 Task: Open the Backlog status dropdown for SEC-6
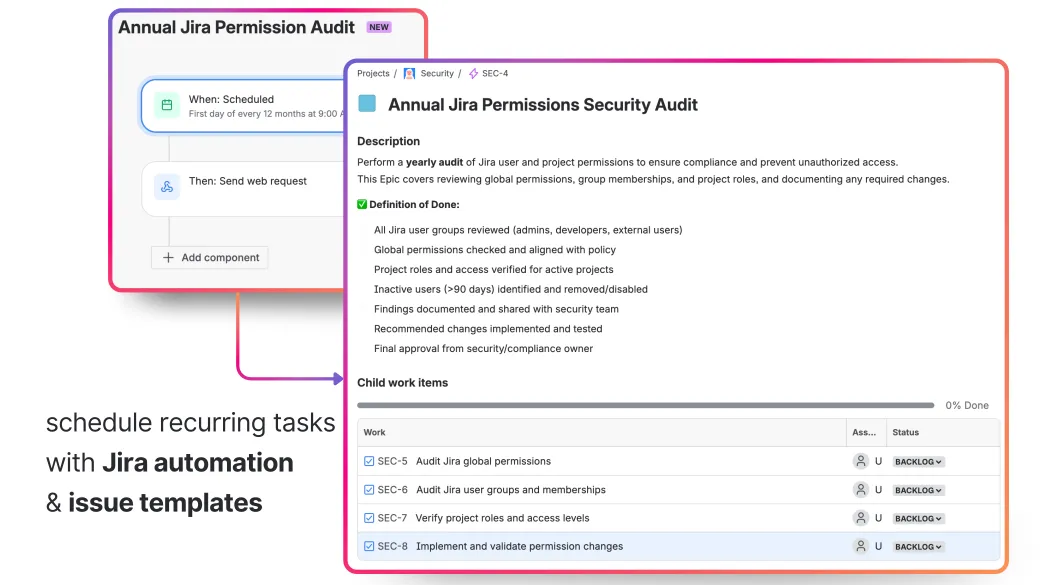[917, 489]
